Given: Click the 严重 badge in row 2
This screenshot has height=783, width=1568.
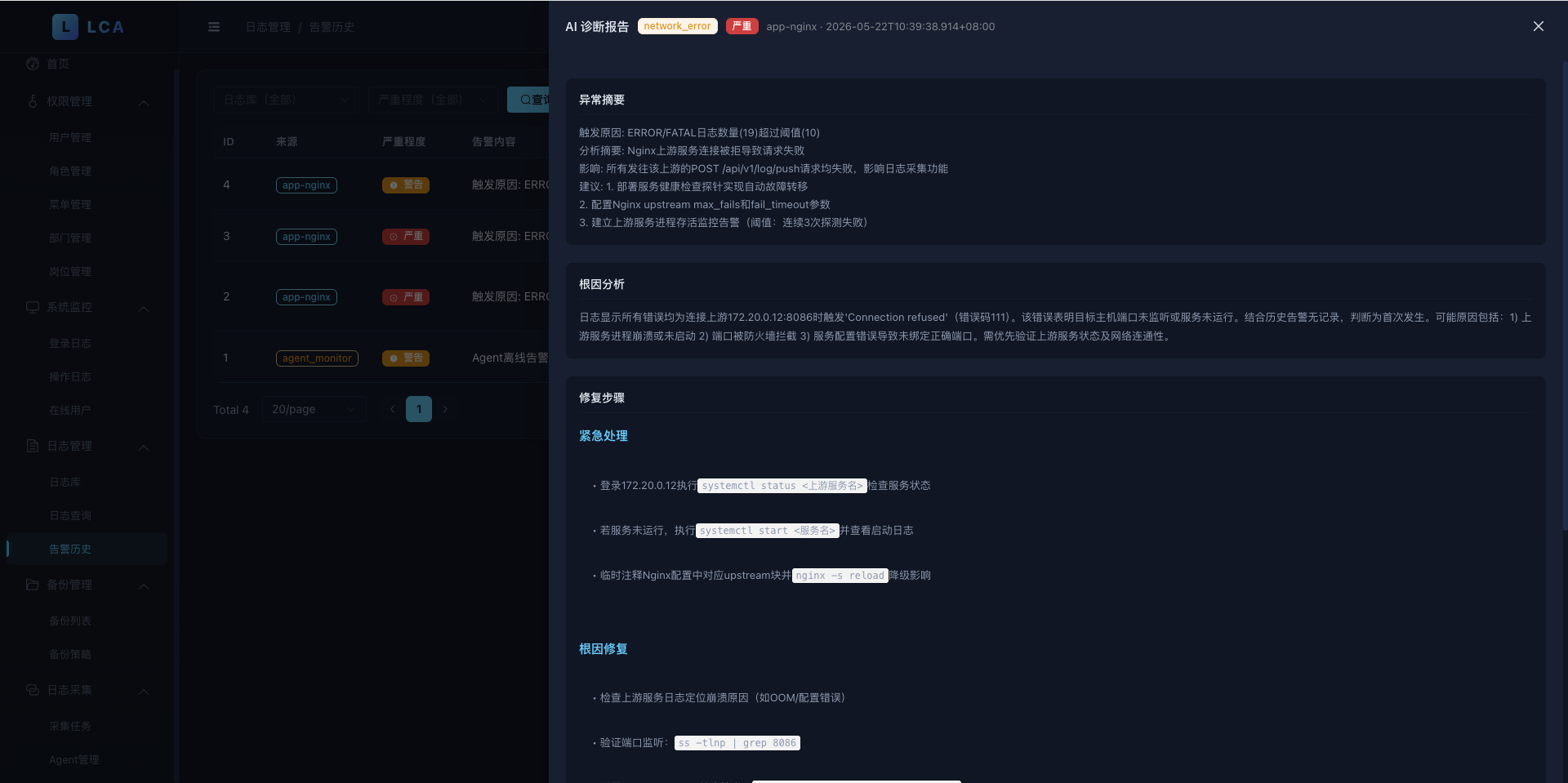Looking at the screenshot, I should click(x=406, y=297).
